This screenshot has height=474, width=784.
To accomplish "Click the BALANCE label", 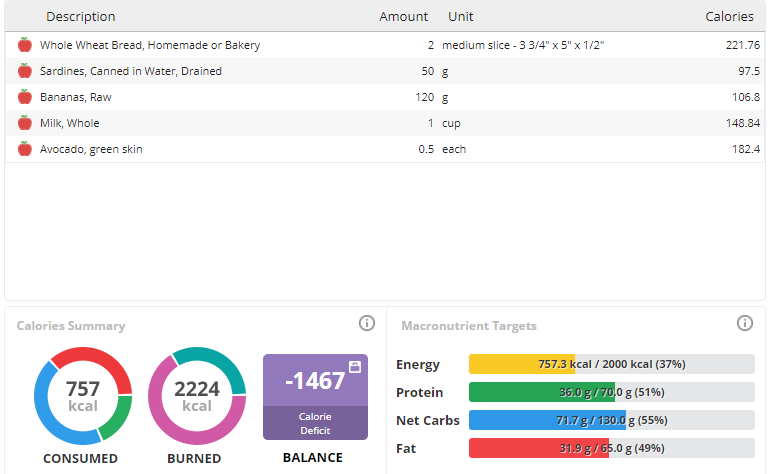I will (x=313, y=458).
